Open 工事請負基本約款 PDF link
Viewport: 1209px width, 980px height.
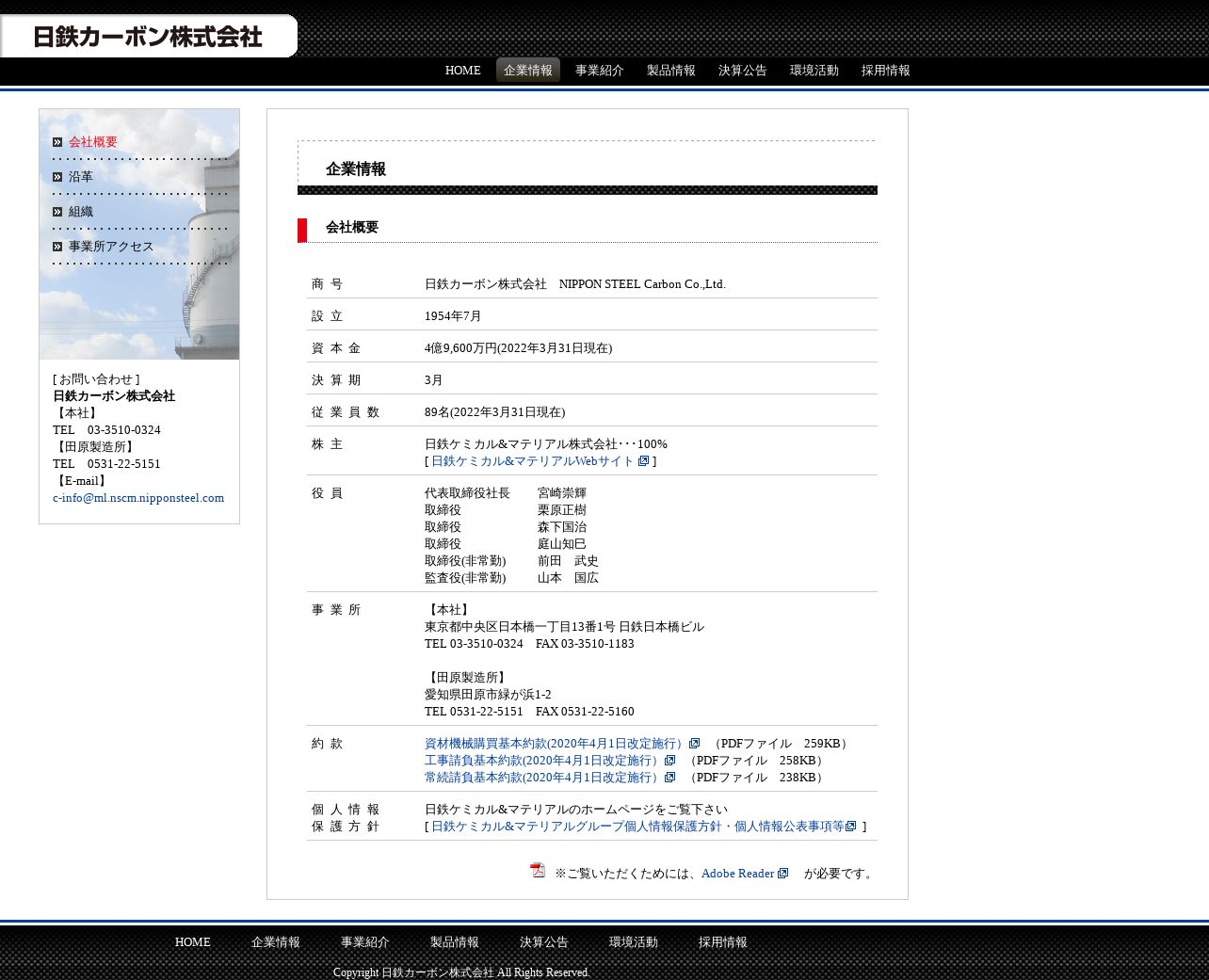[x=543, y=761]
